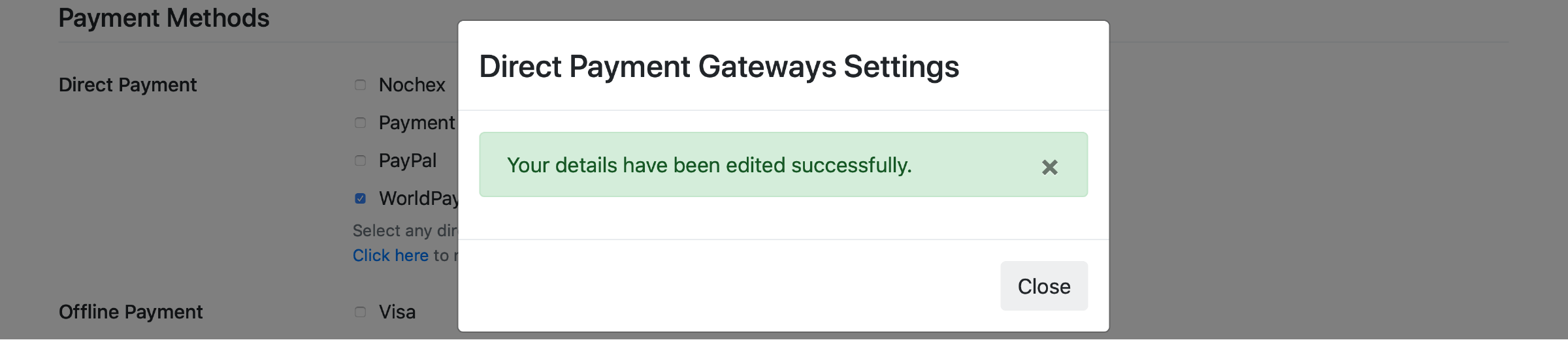Uncheck the WorldPay checkbox
Viewport: 1568px width, 340px height.
pyautogui.click(x=360, y=198)
